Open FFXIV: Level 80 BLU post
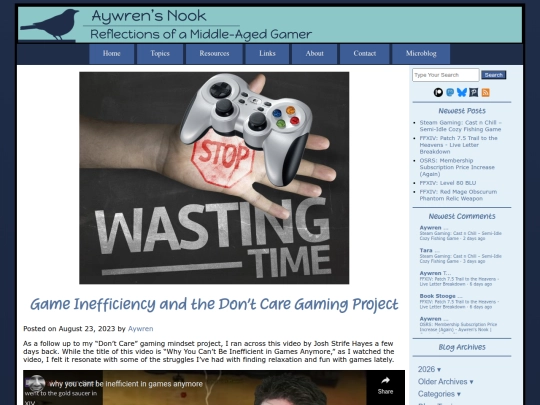The height and width of the screenshot is (405, 540). (x=448, y=183)
